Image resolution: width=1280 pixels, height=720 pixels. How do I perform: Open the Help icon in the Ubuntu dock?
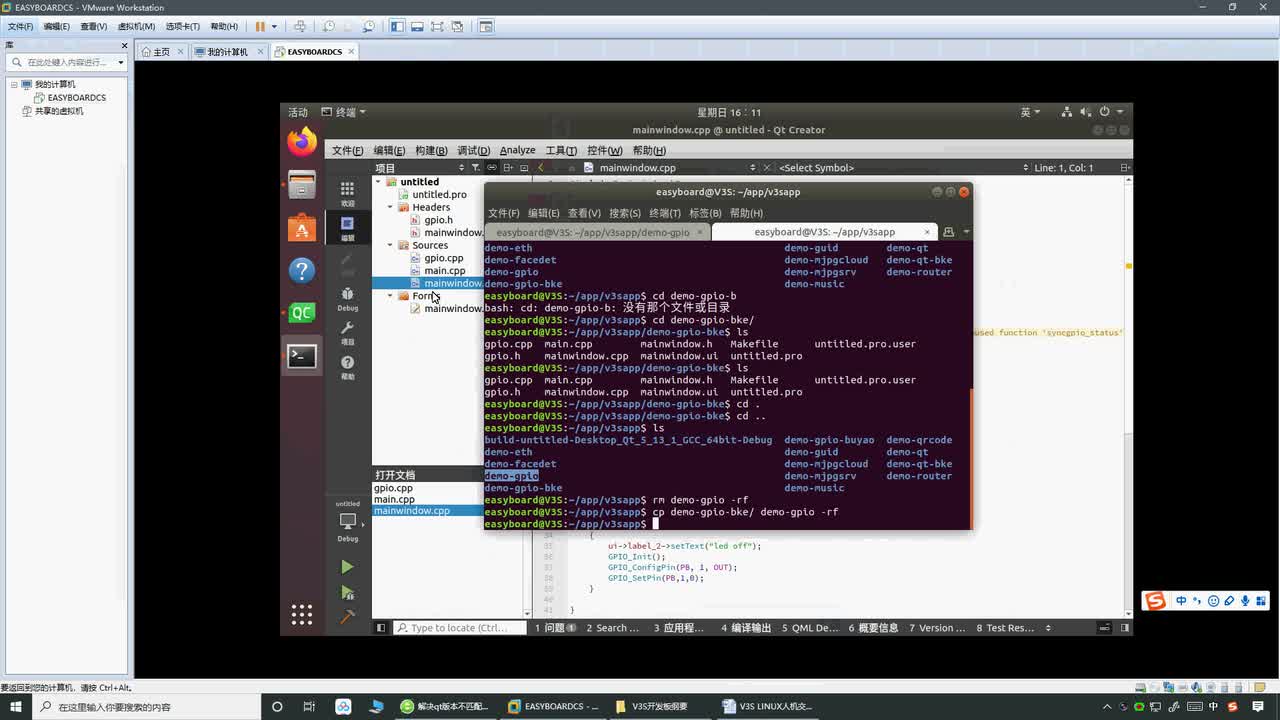pos(302,271)
